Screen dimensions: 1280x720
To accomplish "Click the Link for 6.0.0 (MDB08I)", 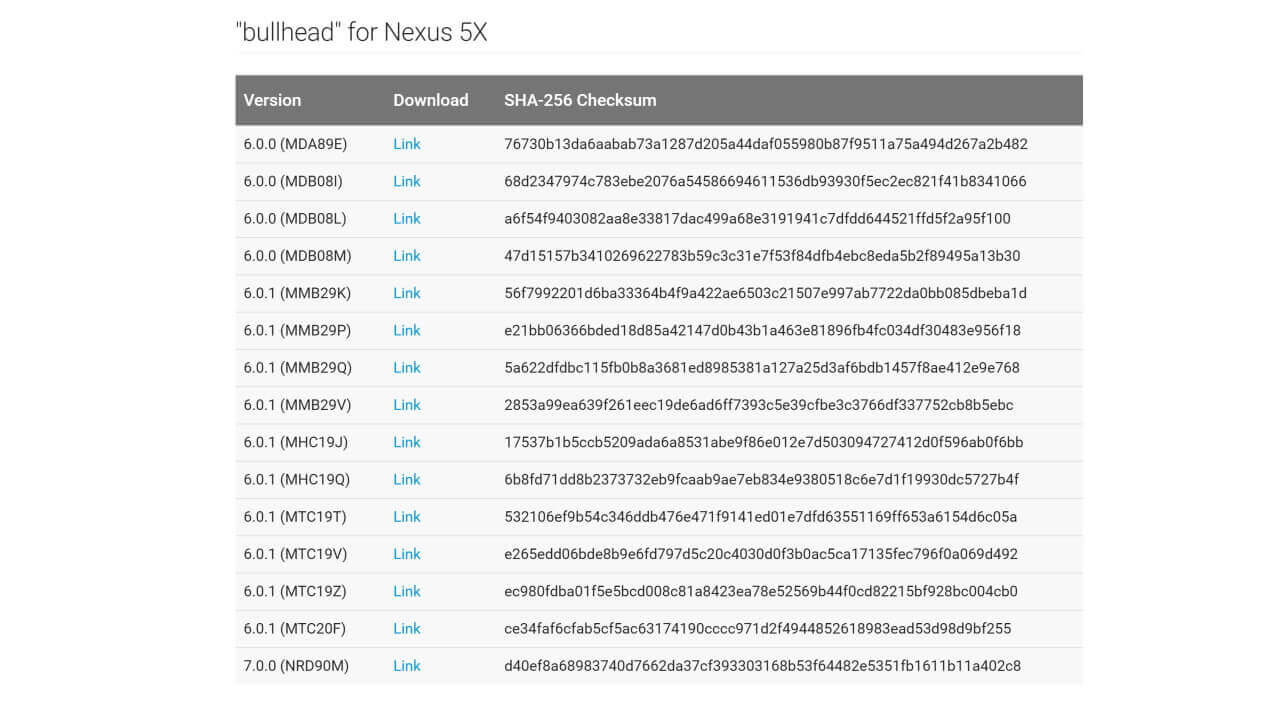I will (x=406, y=181).
